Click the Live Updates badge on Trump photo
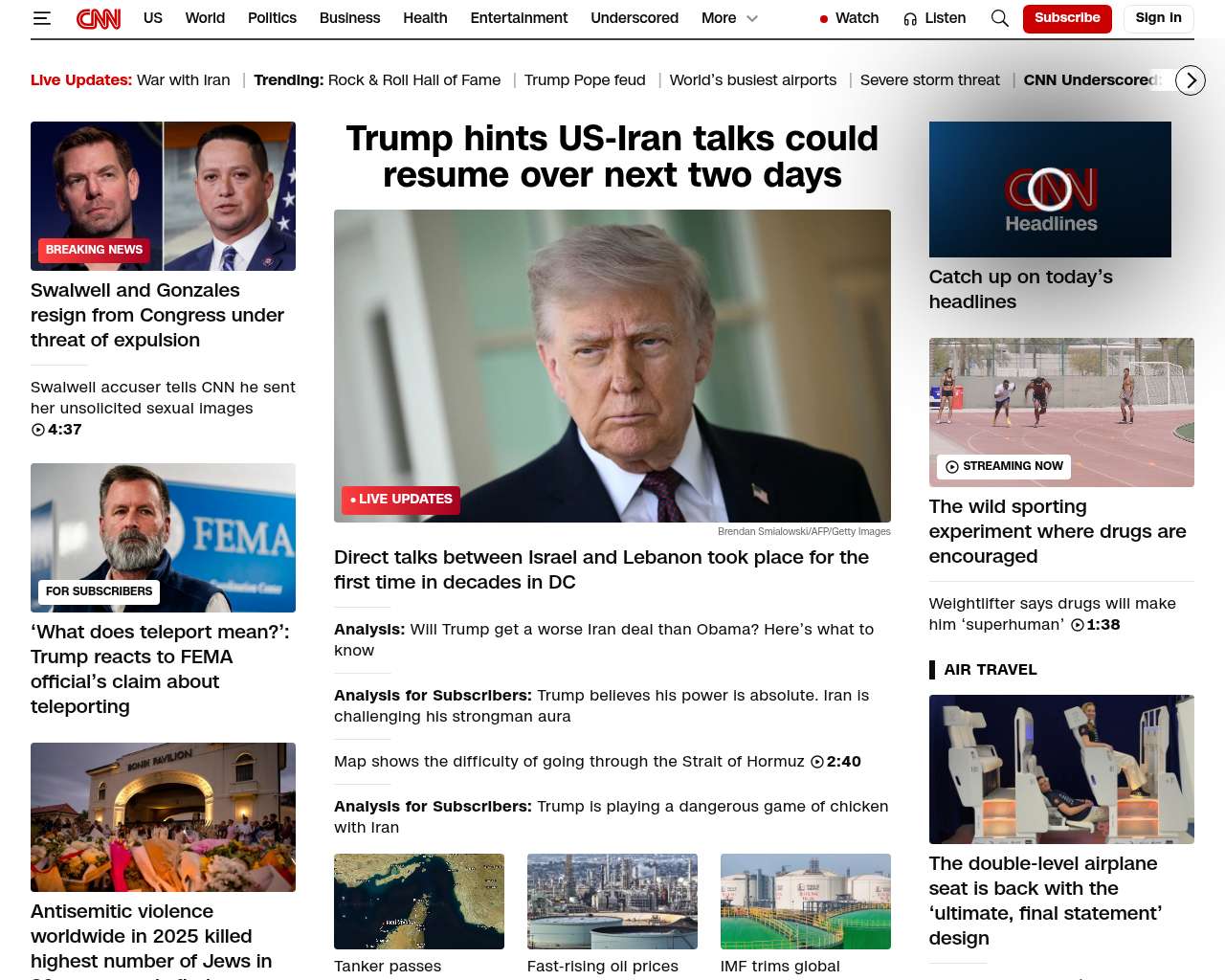 (x=401, y=500)
